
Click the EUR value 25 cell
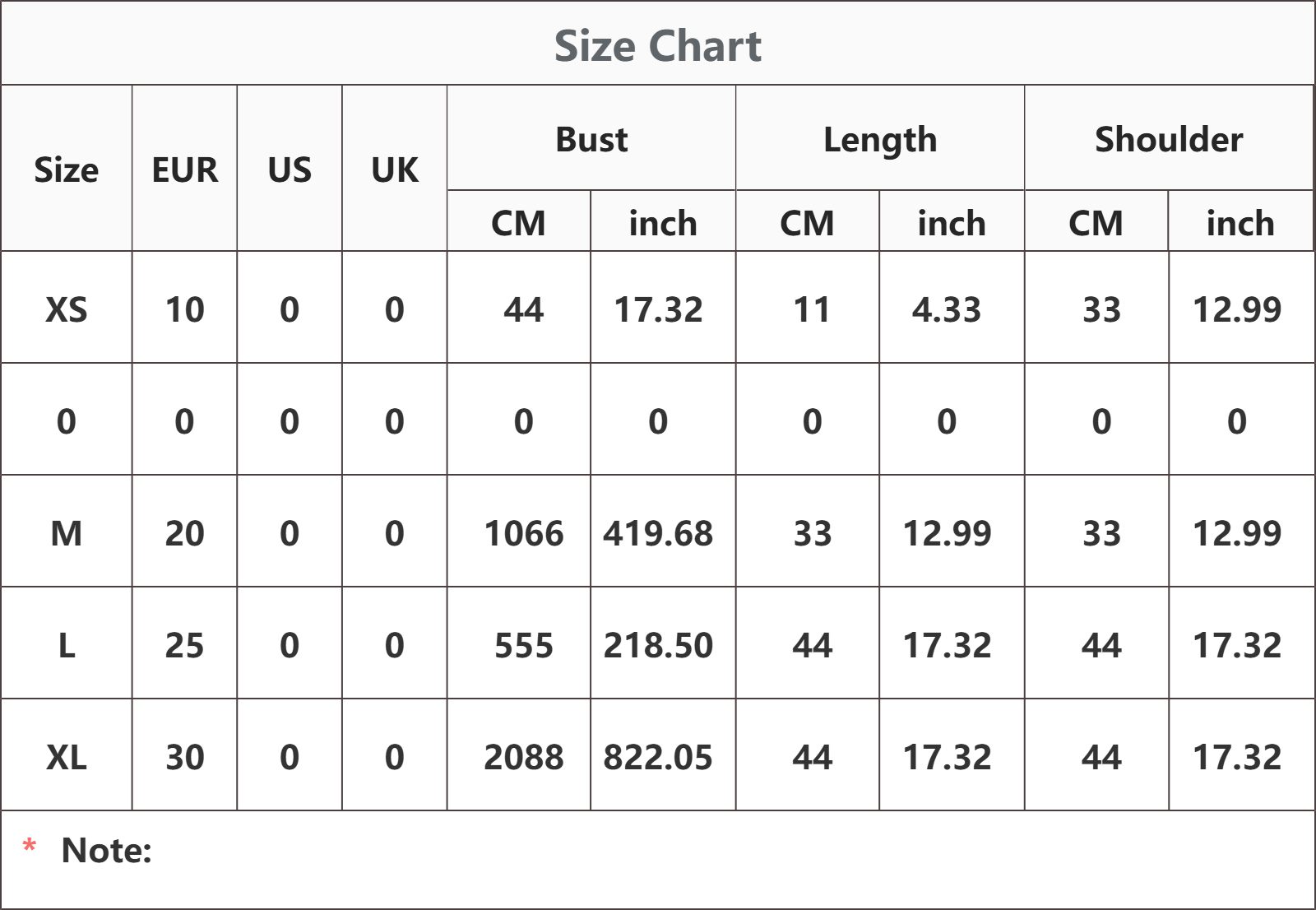[x=184, y=645]
